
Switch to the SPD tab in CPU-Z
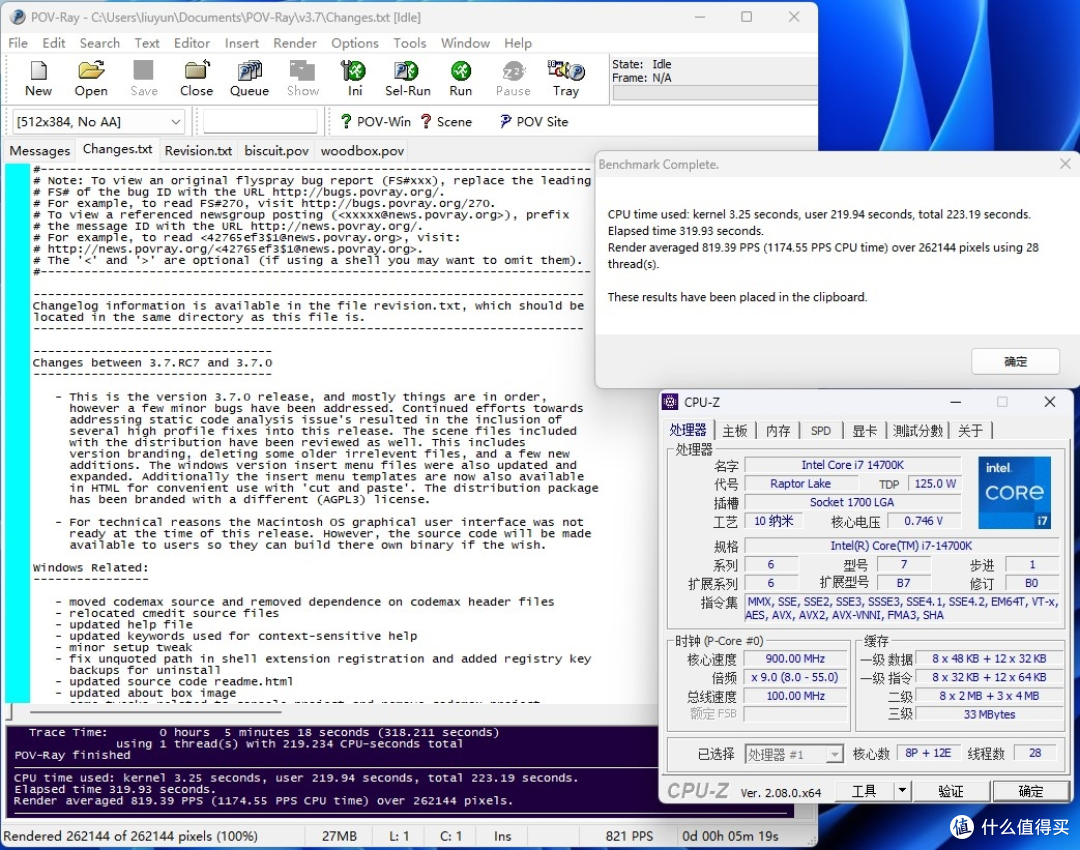[x=820, y=431]
